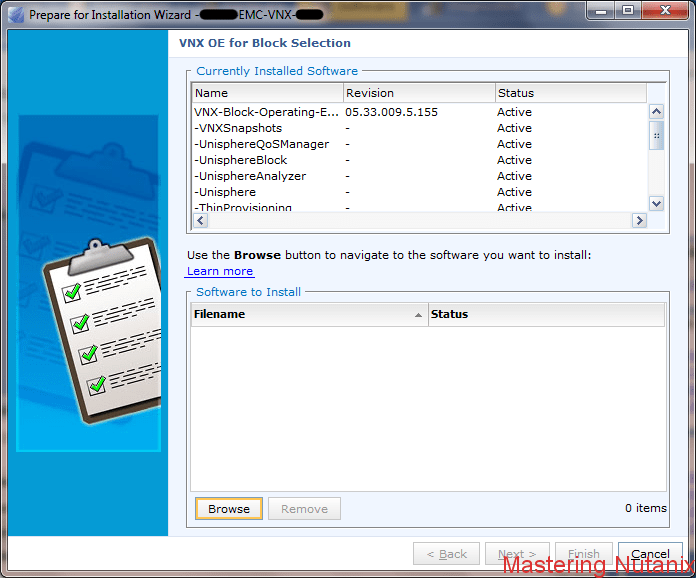The image size is (696, 578).
Task: Sort installed software by Name column
Action: [268, 93]
